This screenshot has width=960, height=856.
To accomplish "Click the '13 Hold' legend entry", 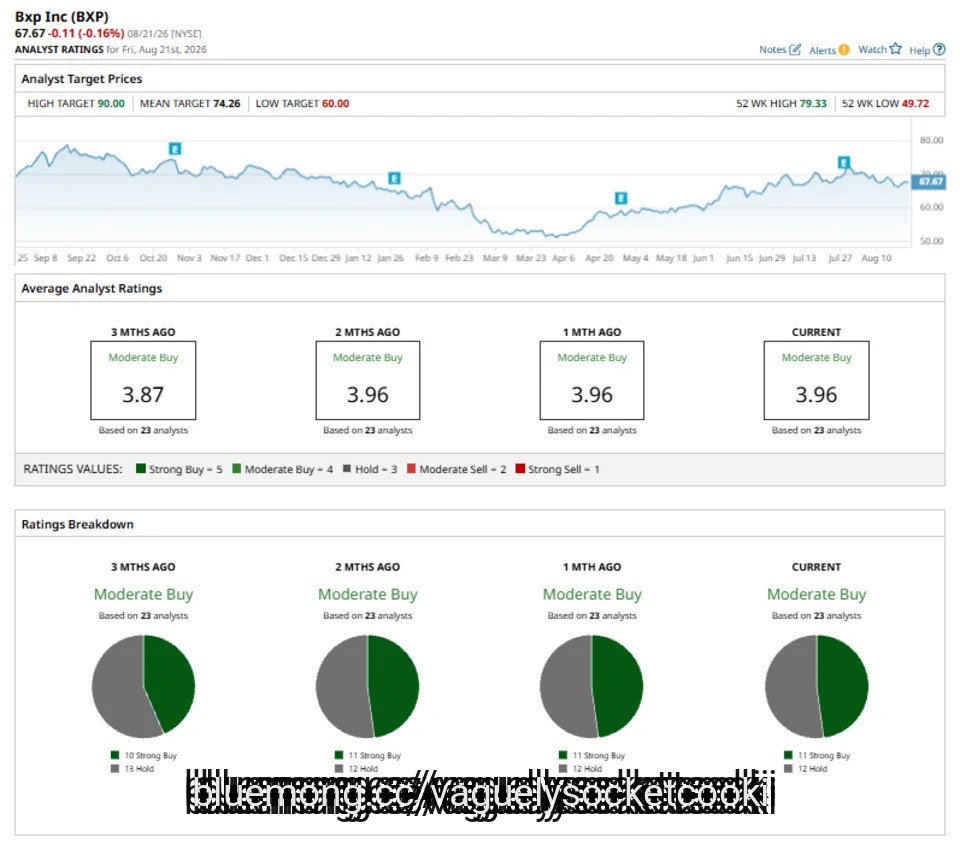I will [132, 769].
